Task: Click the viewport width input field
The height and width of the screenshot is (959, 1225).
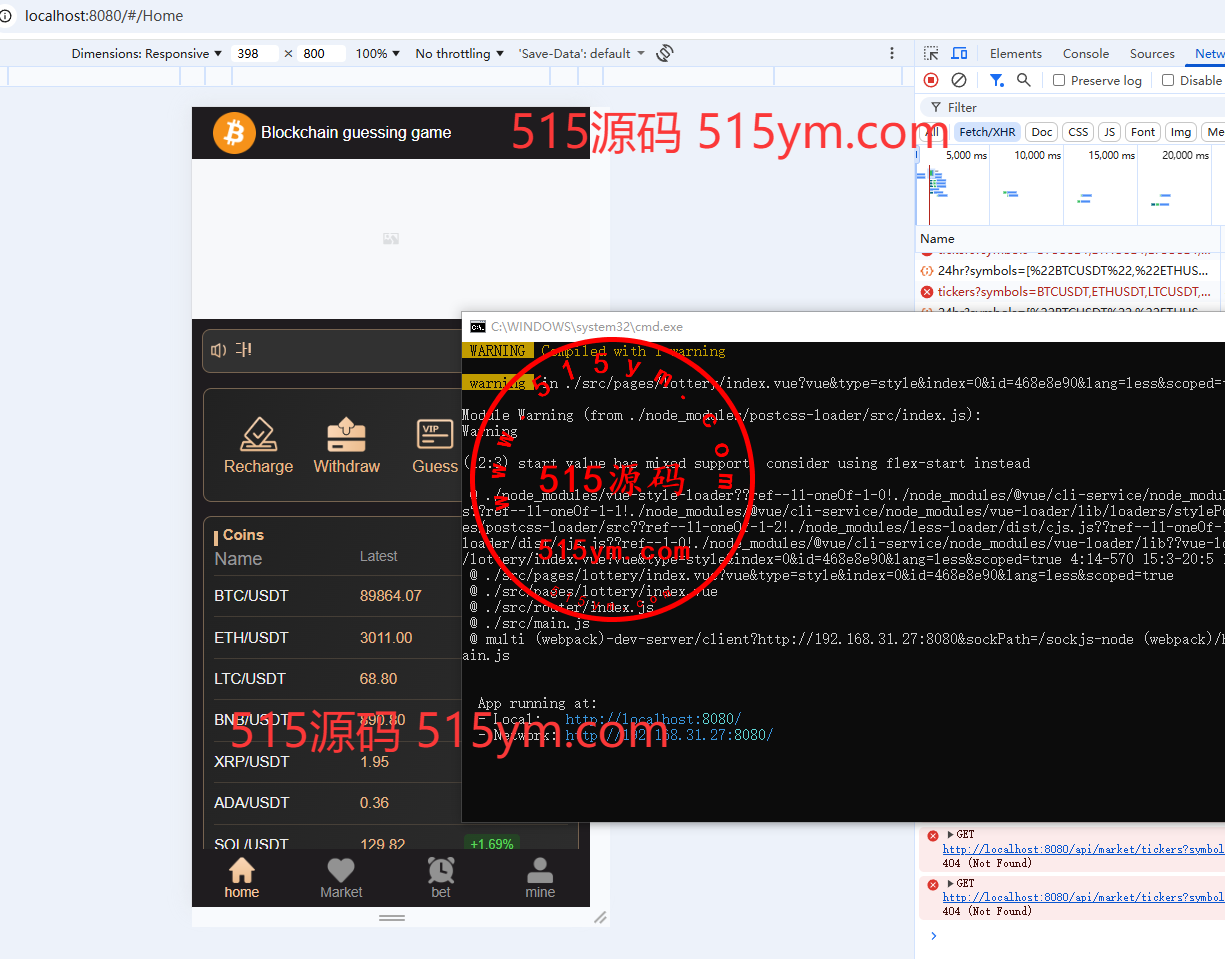Action: (254, 54)
